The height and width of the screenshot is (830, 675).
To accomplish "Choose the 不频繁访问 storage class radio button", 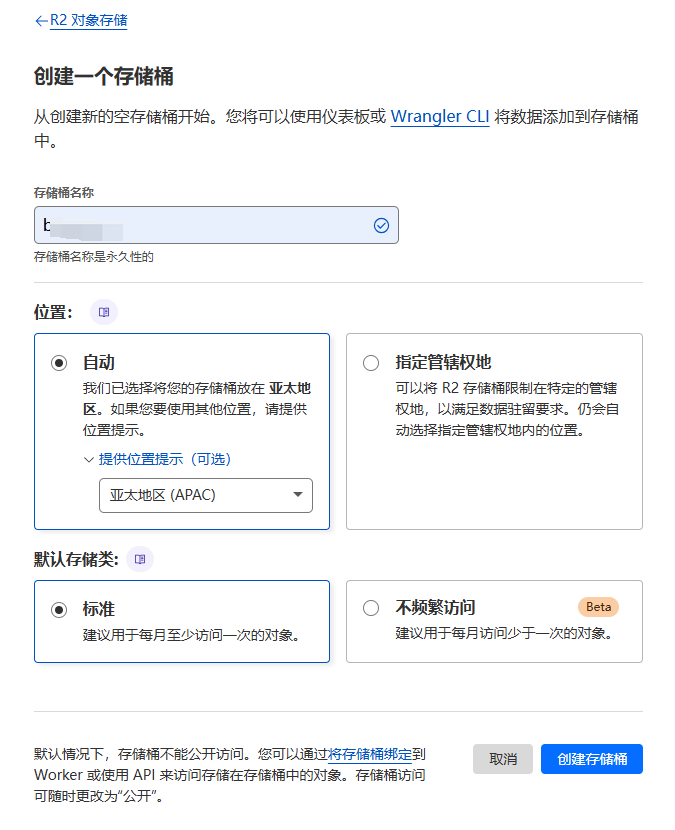I will (x=371, y=608).
